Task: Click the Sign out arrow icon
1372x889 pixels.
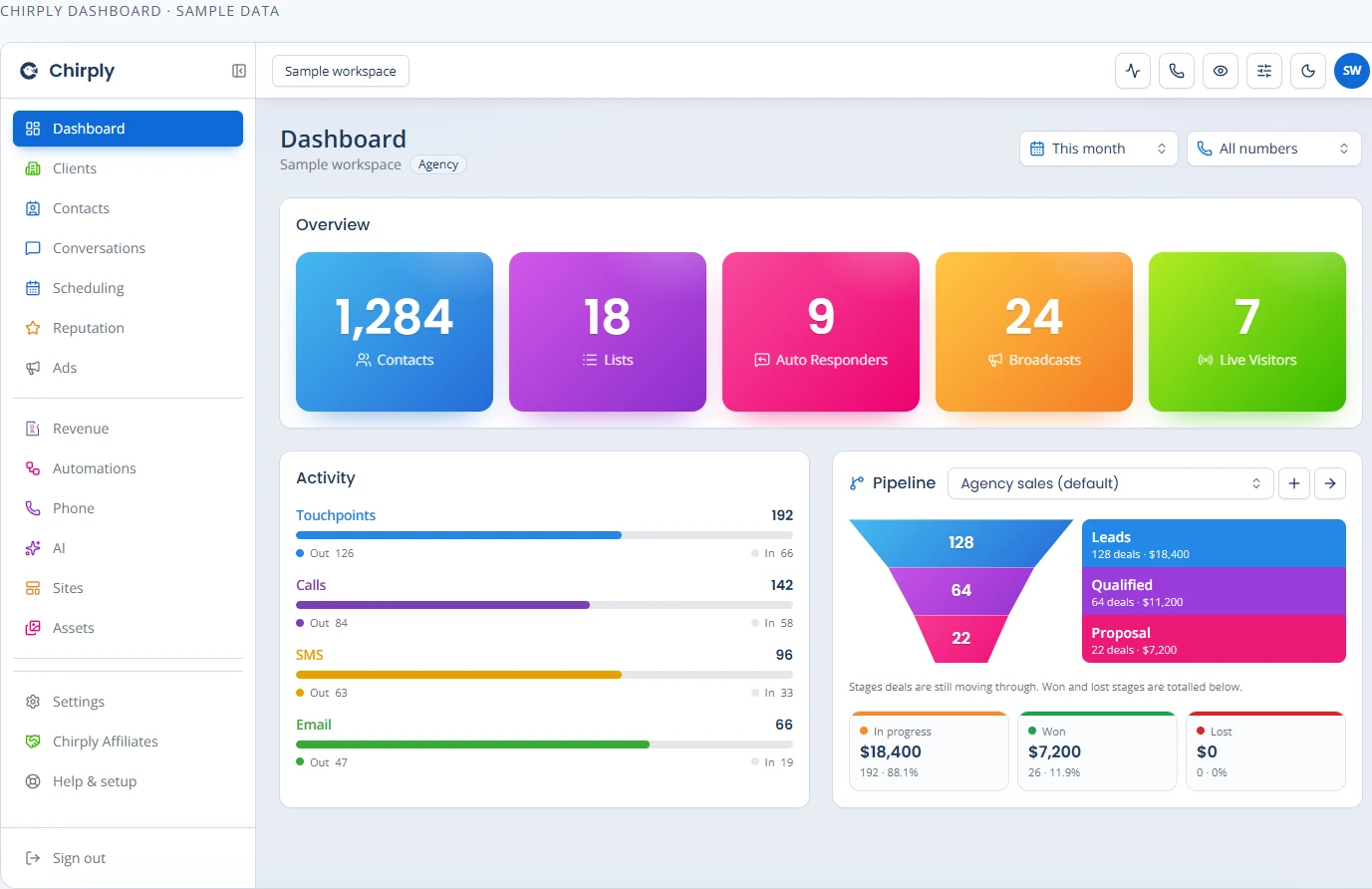Action: click(33, 858)
